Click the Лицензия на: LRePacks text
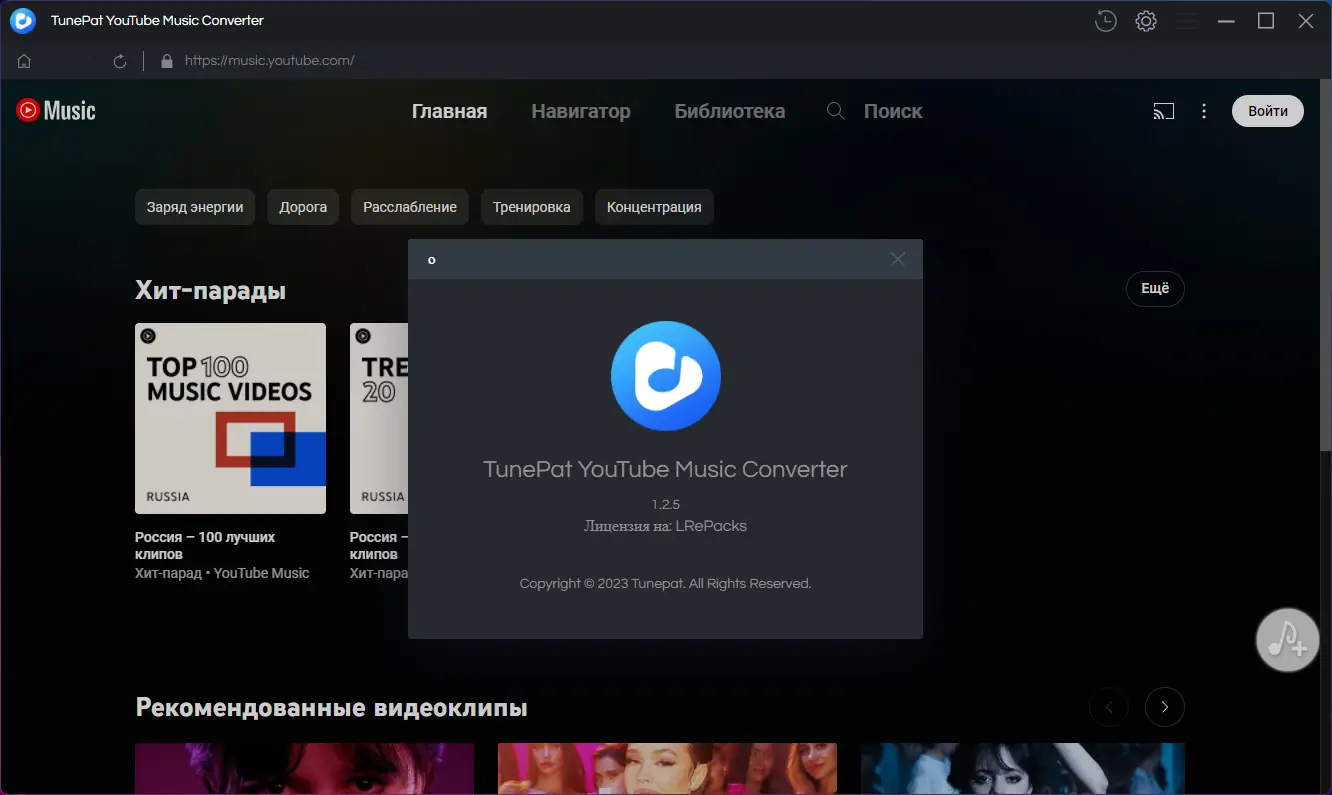The image size is (1332, 795). pyautogui.click(x=665, y=526)
